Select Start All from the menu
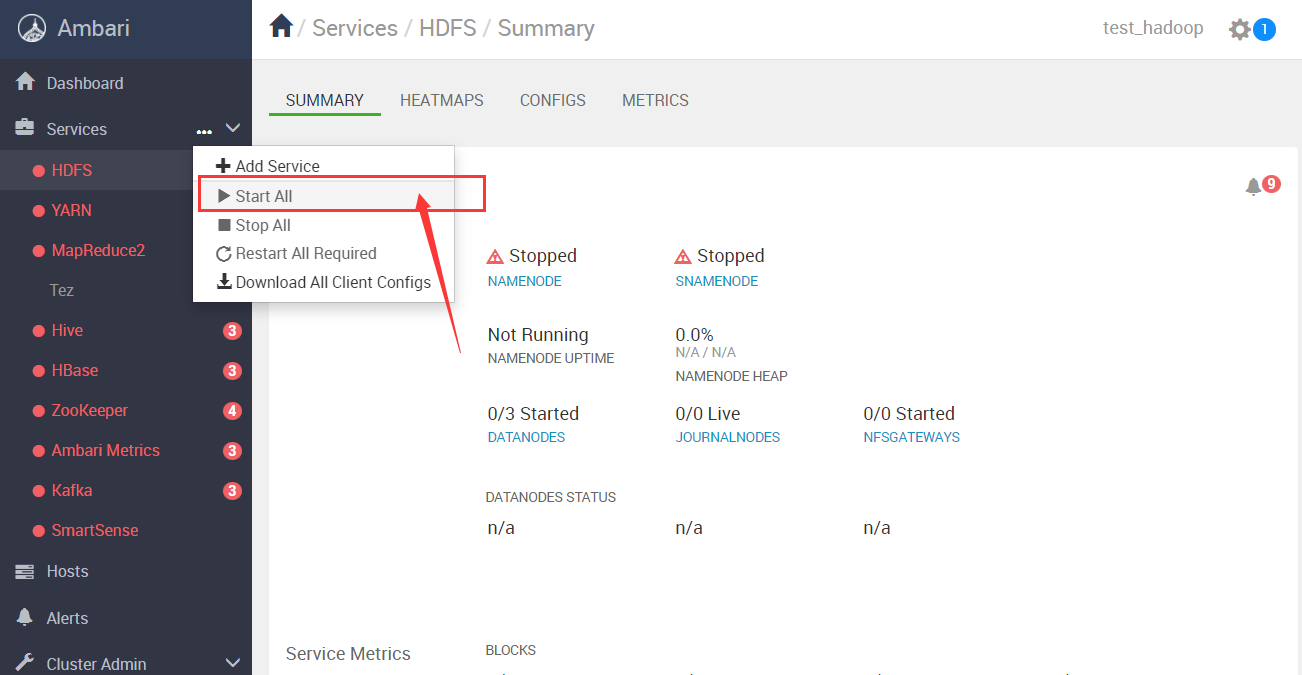 click(264, 196)
